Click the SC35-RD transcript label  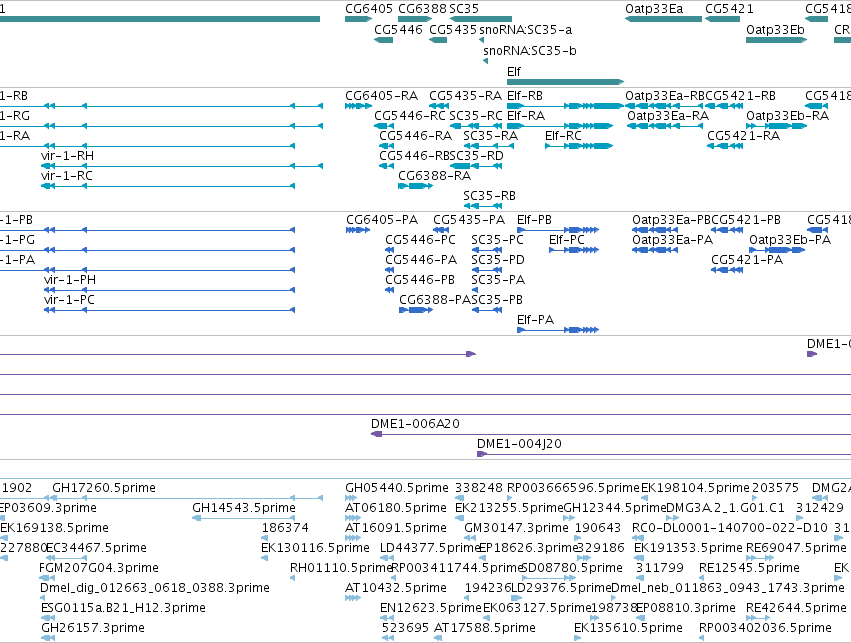[x=477, y=156]
